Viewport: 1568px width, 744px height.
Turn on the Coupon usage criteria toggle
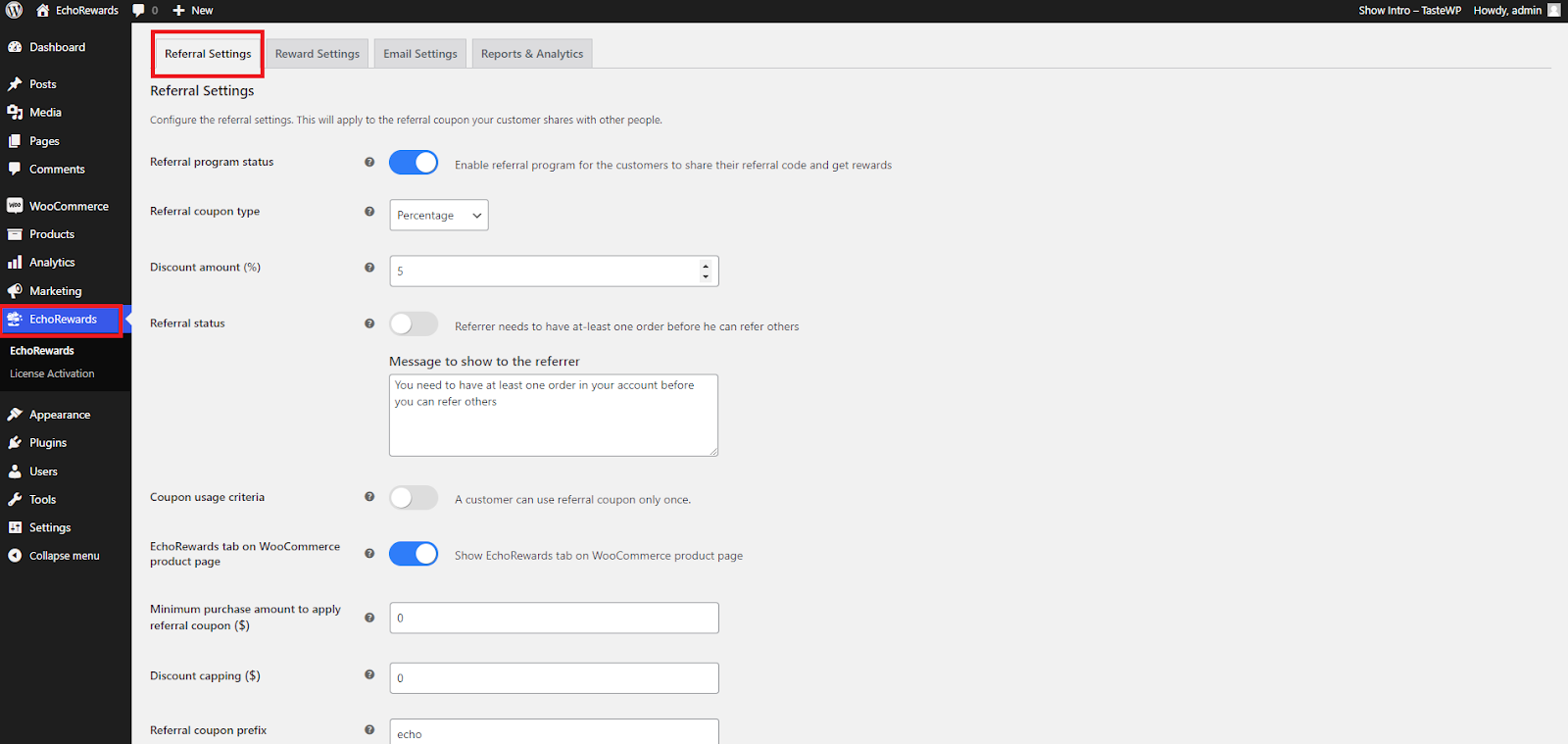414,498
